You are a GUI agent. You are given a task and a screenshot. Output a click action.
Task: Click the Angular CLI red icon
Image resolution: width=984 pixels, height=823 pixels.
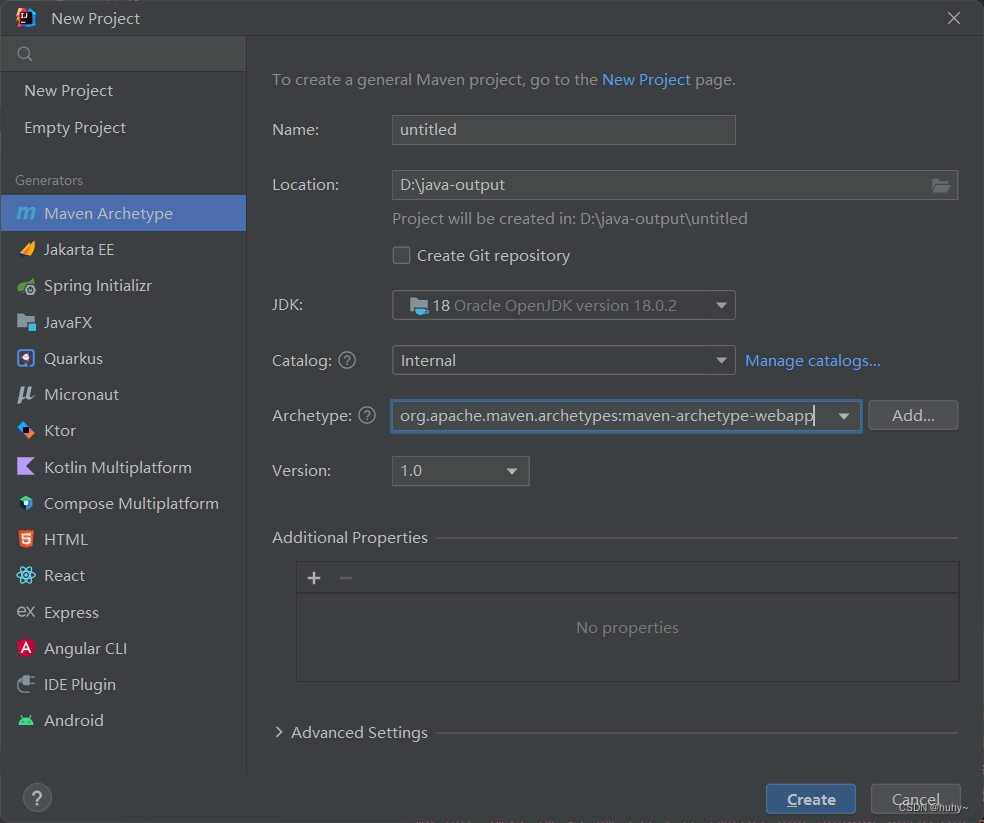tap(26, 647)
